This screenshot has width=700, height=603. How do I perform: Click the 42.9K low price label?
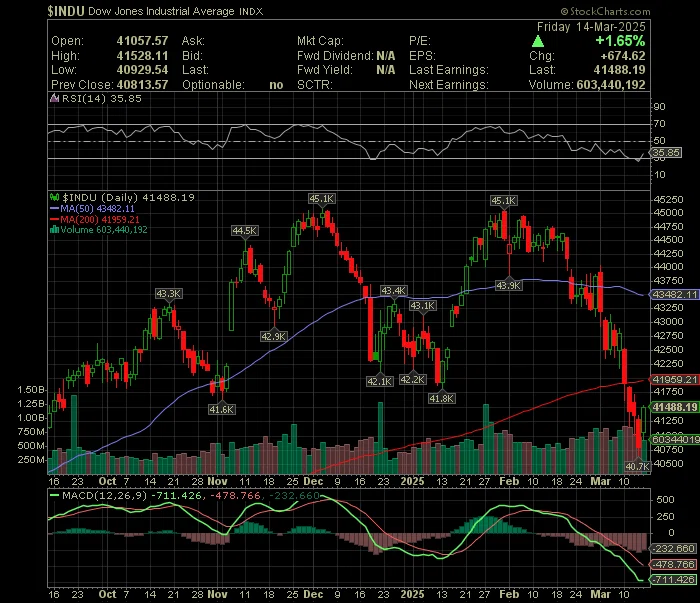pyautogui.click(x=273, y=336)
